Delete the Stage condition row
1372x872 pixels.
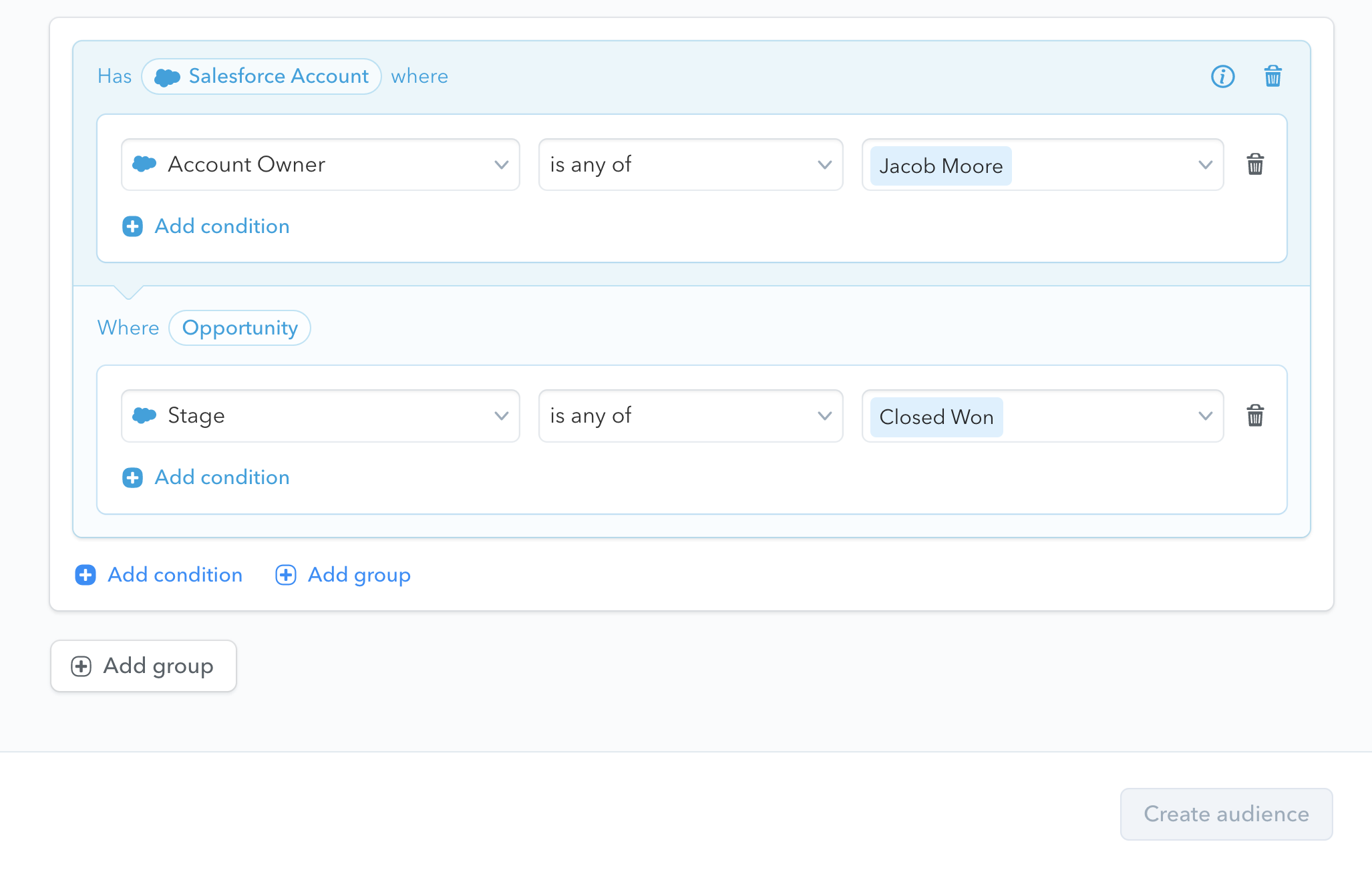[x=1255, y=415]
